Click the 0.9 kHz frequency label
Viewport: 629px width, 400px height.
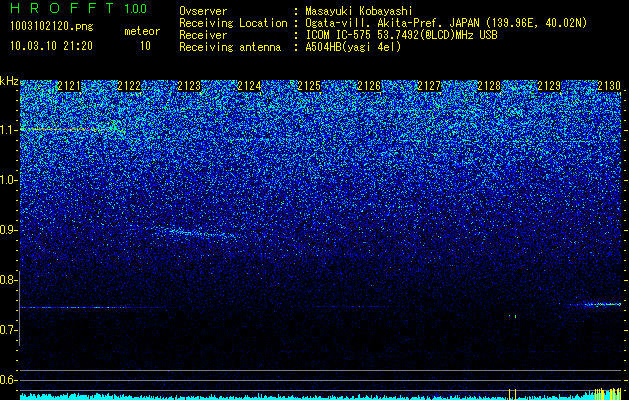point(9,230)
